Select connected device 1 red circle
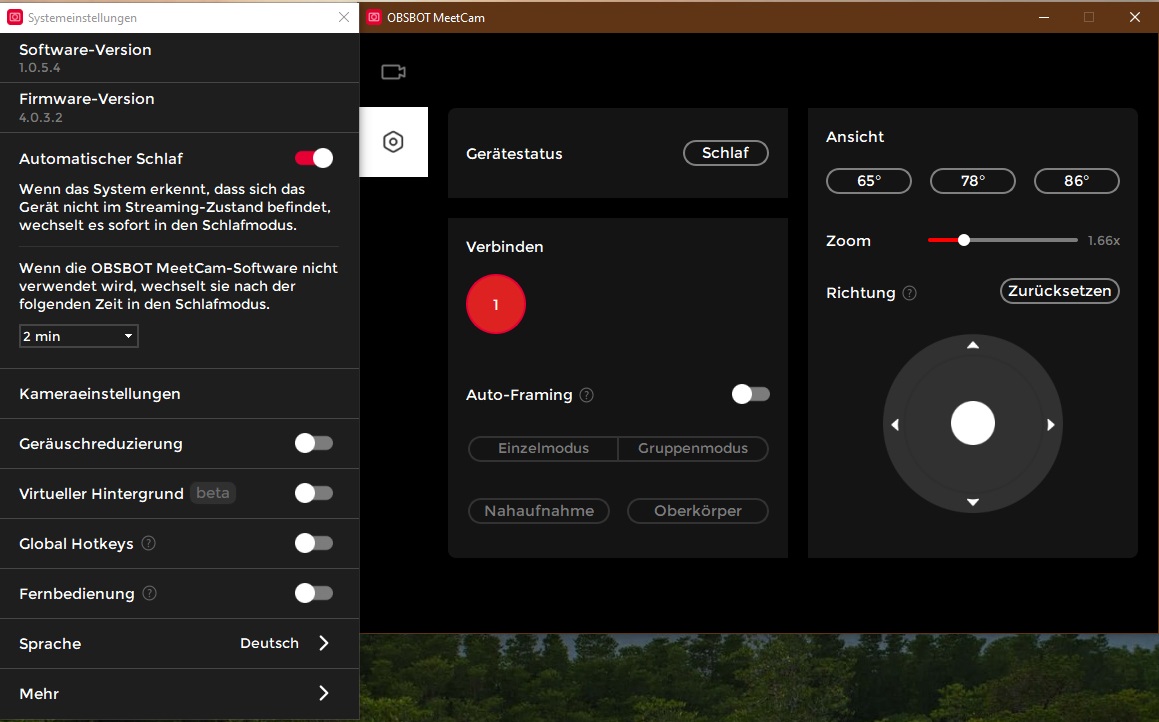Image resolution: width=1159 pixels, height=722 pixels. 495,304
